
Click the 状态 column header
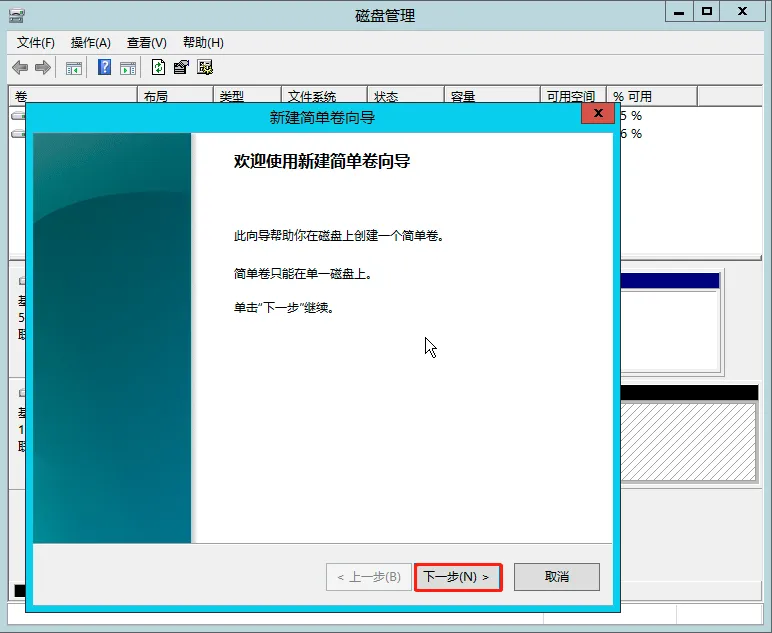pyautogui.click(x=386, y=97)
